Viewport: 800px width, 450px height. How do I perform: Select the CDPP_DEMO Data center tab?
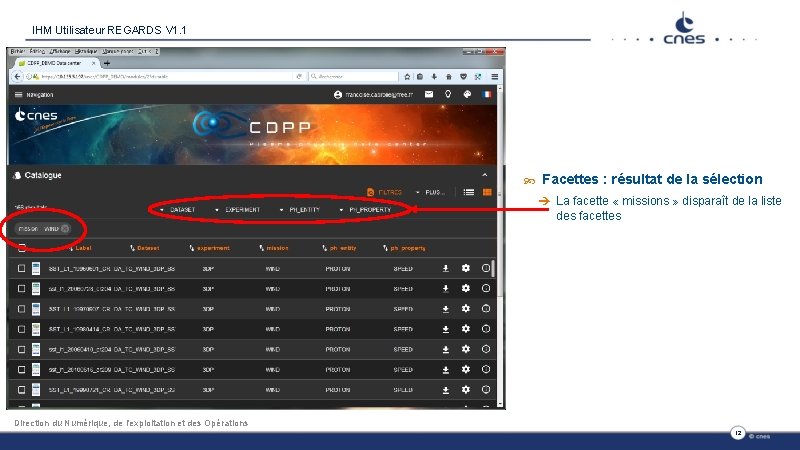(55, 63)
